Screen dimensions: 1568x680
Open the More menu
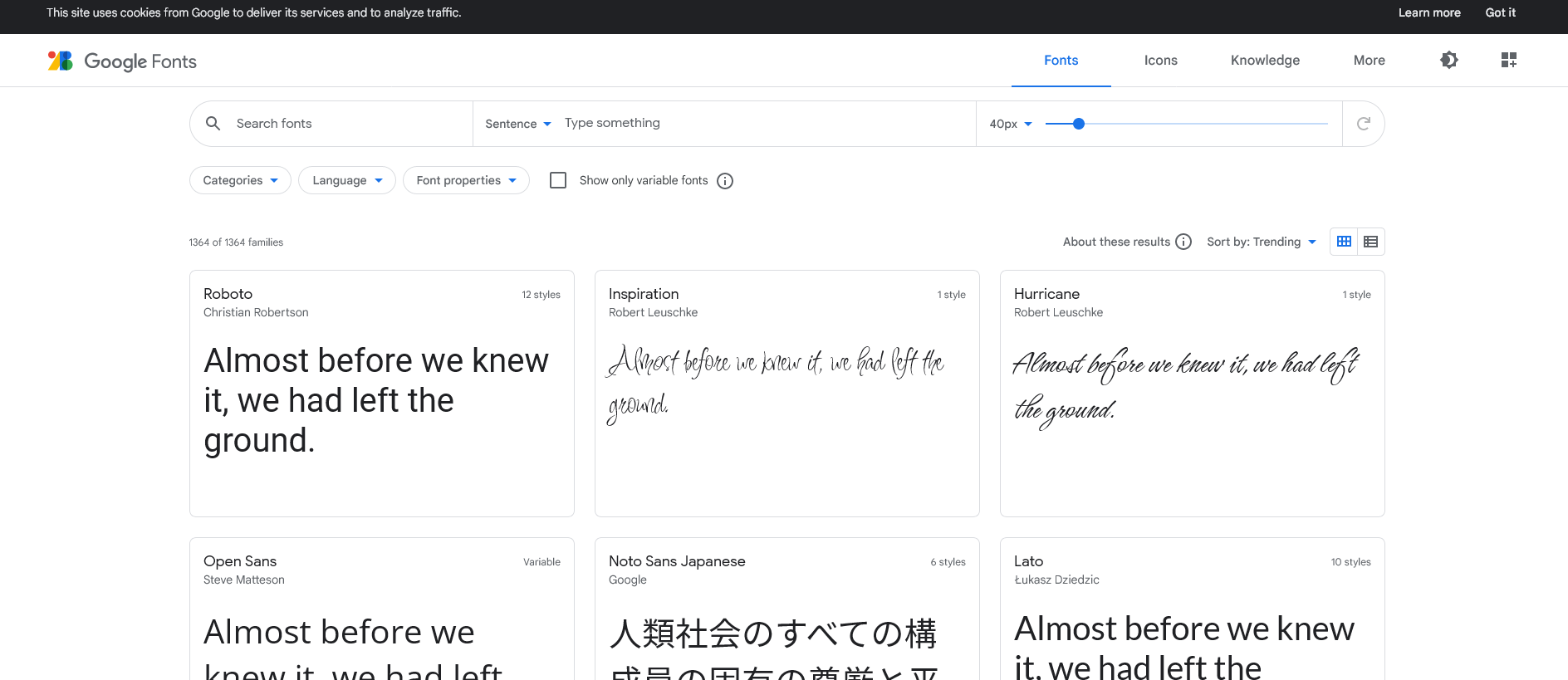[1370, 60]
